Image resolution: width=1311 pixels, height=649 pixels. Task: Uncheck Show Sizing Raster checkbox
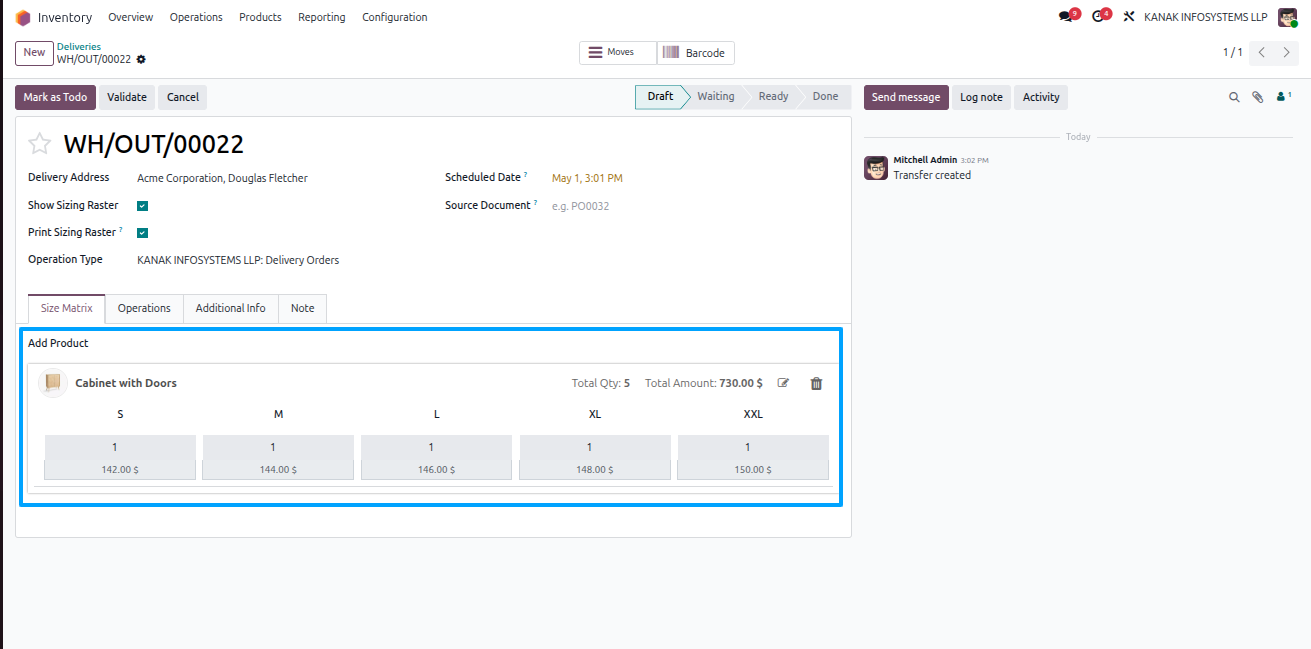click(x=143, y=206)
